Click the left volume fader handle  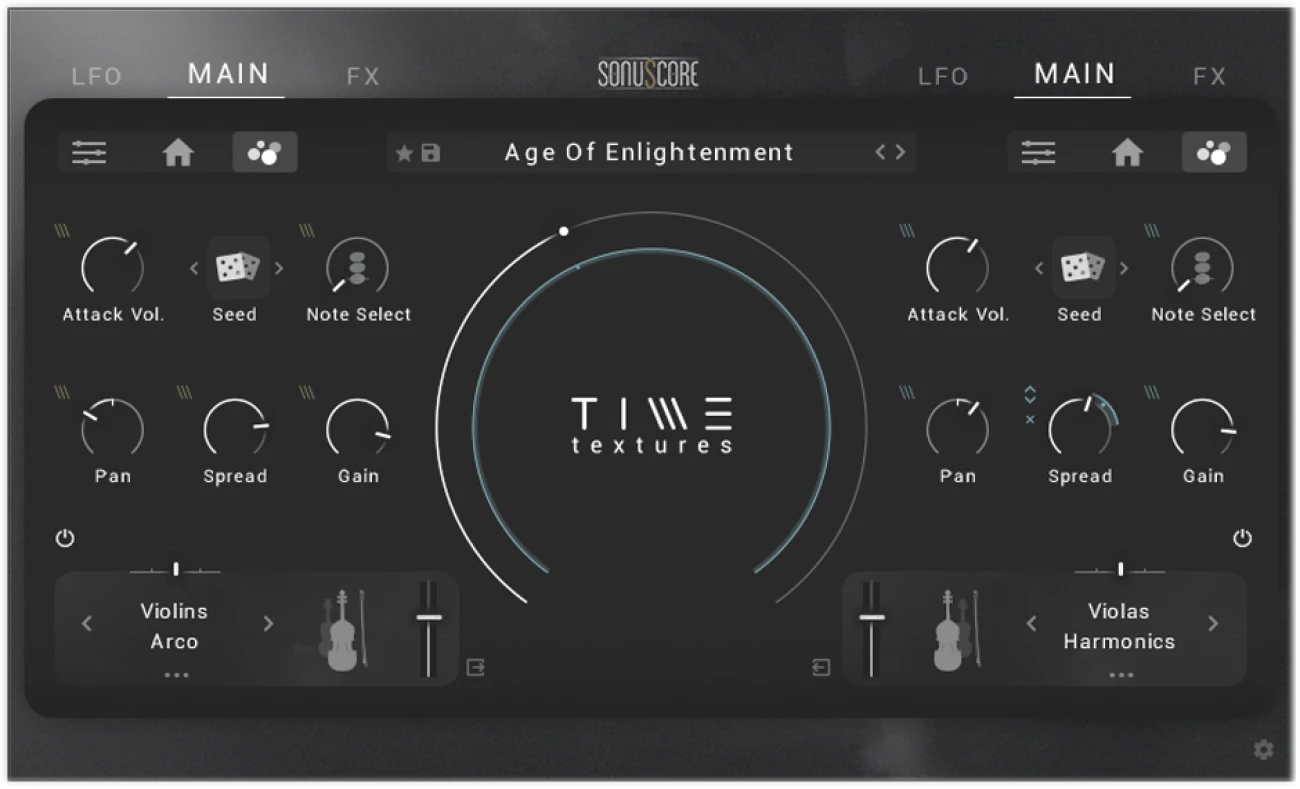[x=429, y=617]
